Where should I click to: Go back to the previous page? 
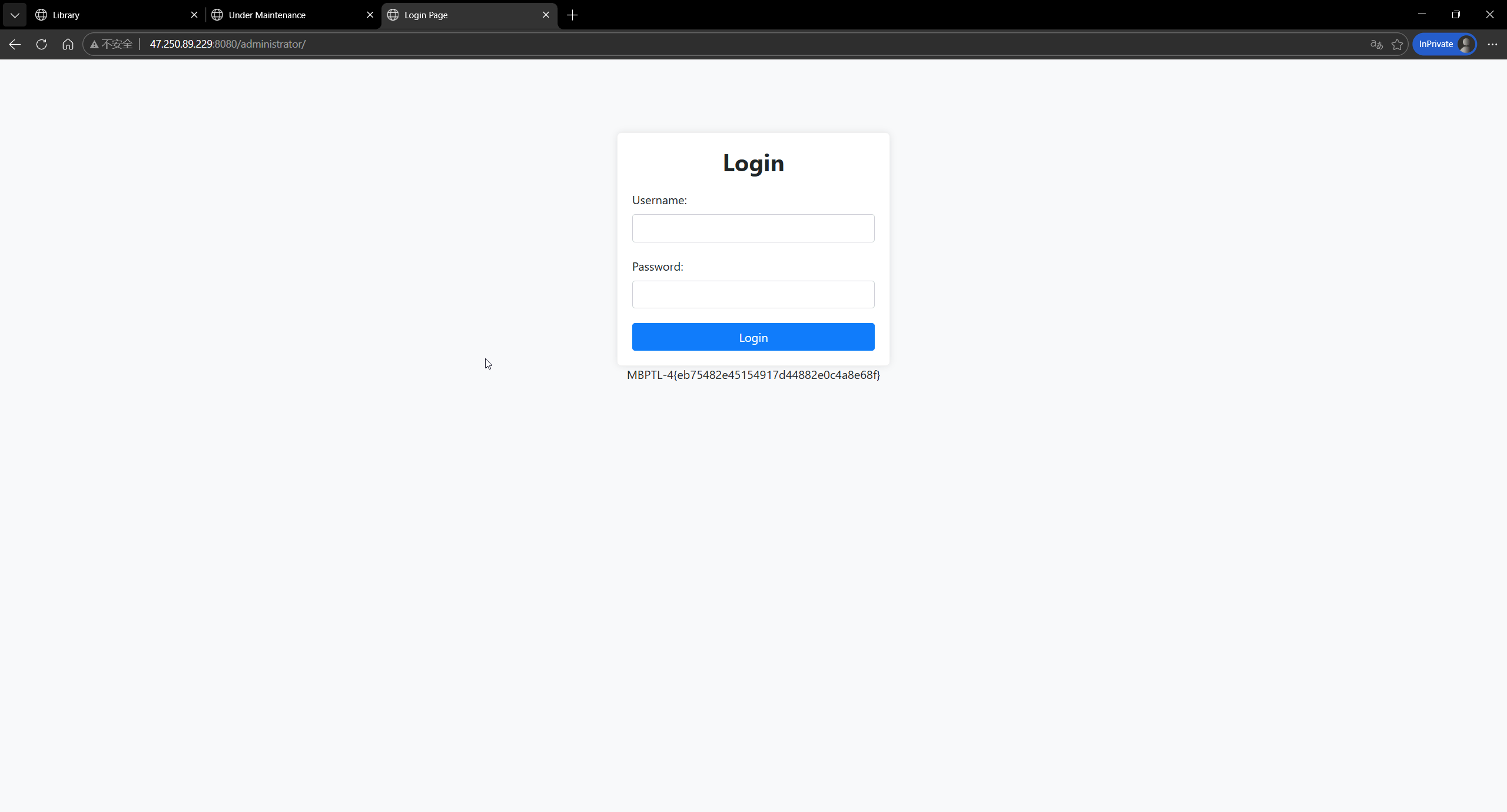[x=15, y=44]
